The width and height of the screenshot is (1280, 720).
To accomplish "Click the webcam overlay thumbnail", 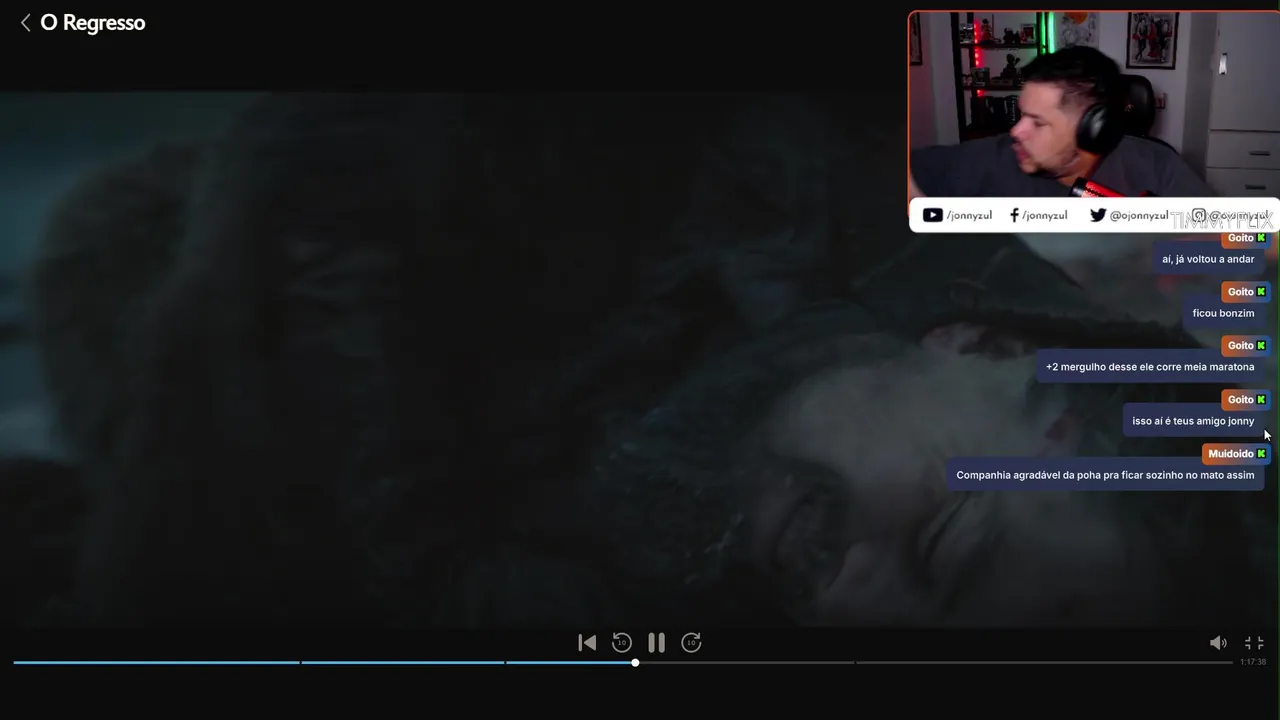I will (1094, 105).
